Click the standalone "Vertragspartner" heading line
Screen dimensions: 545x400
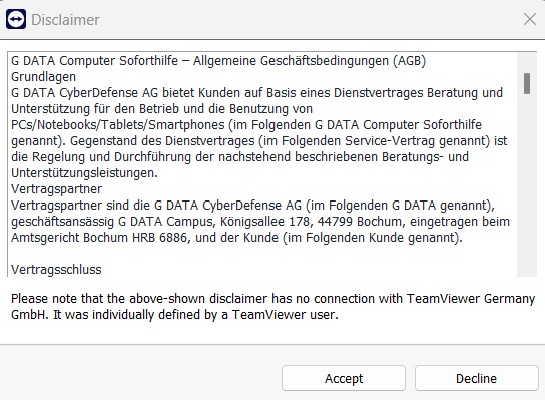pyautogui.click(x=57, y=189)
